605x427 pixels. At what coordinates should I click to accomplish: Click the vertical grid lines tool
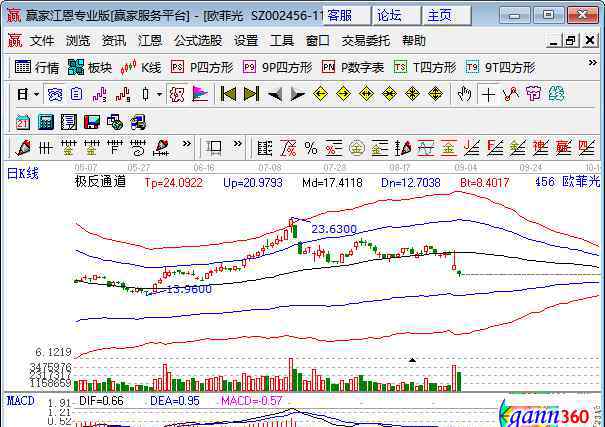point(46,148)
